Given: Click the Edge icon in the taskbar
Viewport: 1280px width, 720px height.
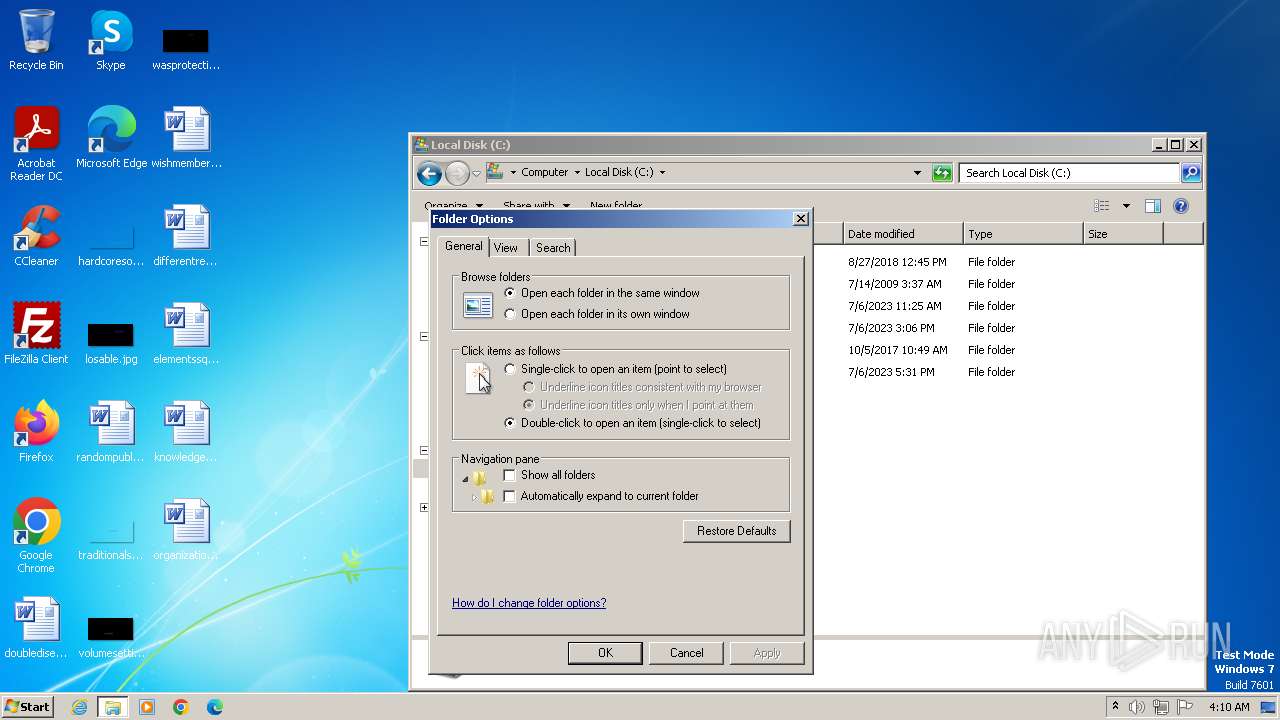Looking at the screenshot, I should pos(215,707).
